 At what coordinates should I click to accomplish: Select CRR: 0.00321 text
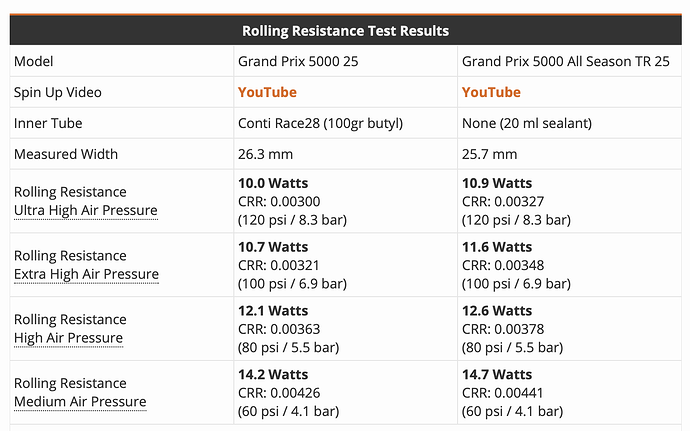(279, 265)
